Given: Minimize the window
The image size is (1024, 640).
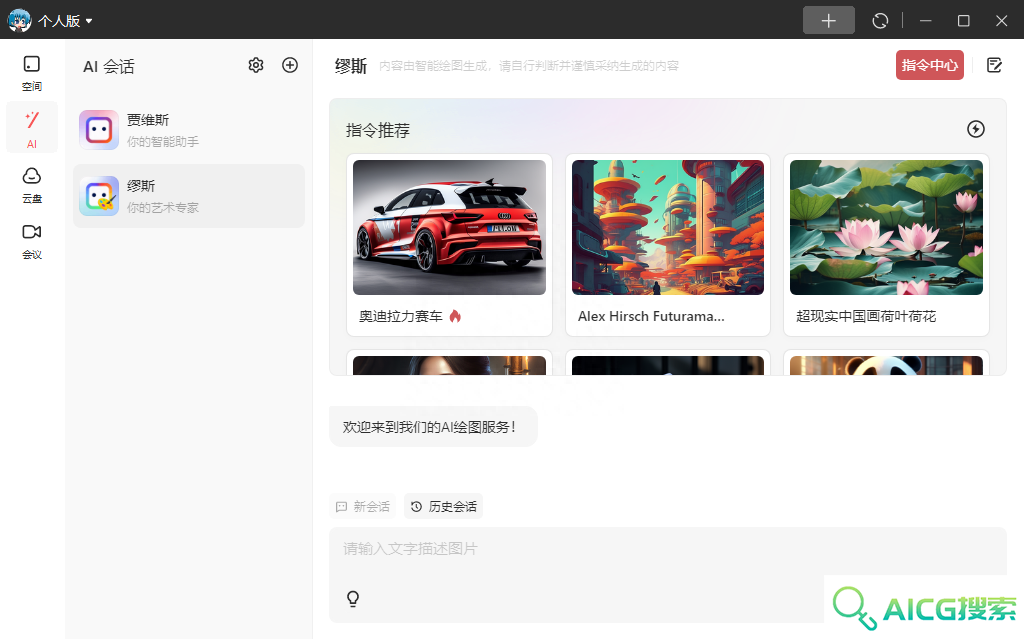Looking at the screenshot, I should pos(925,21).
